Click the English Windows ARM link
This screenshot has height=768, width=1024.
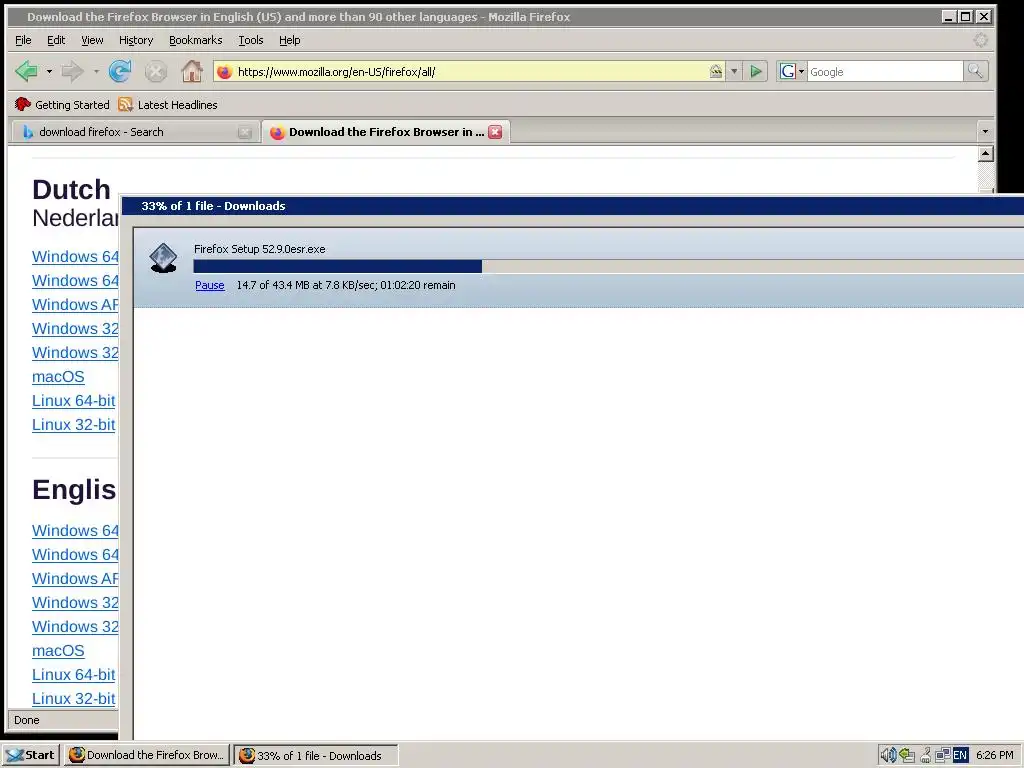(75, 579)
